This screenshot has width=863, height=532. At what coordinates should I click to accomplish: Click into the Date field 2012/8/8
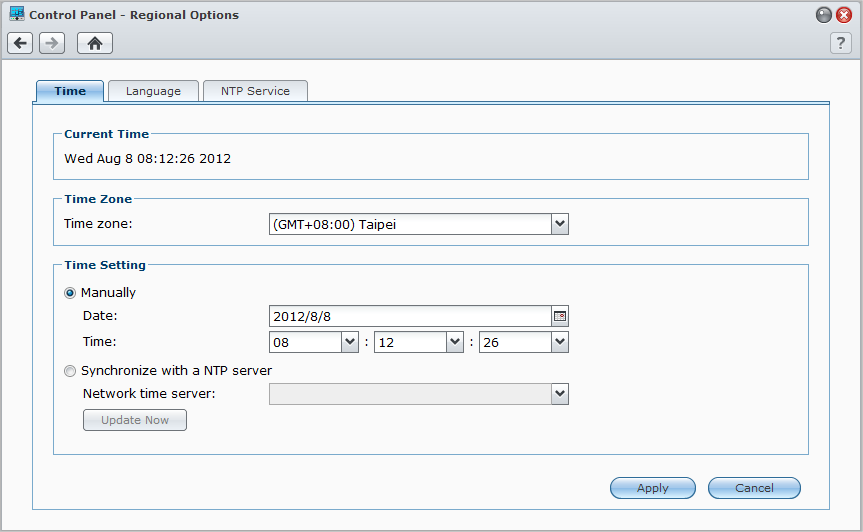410,316
